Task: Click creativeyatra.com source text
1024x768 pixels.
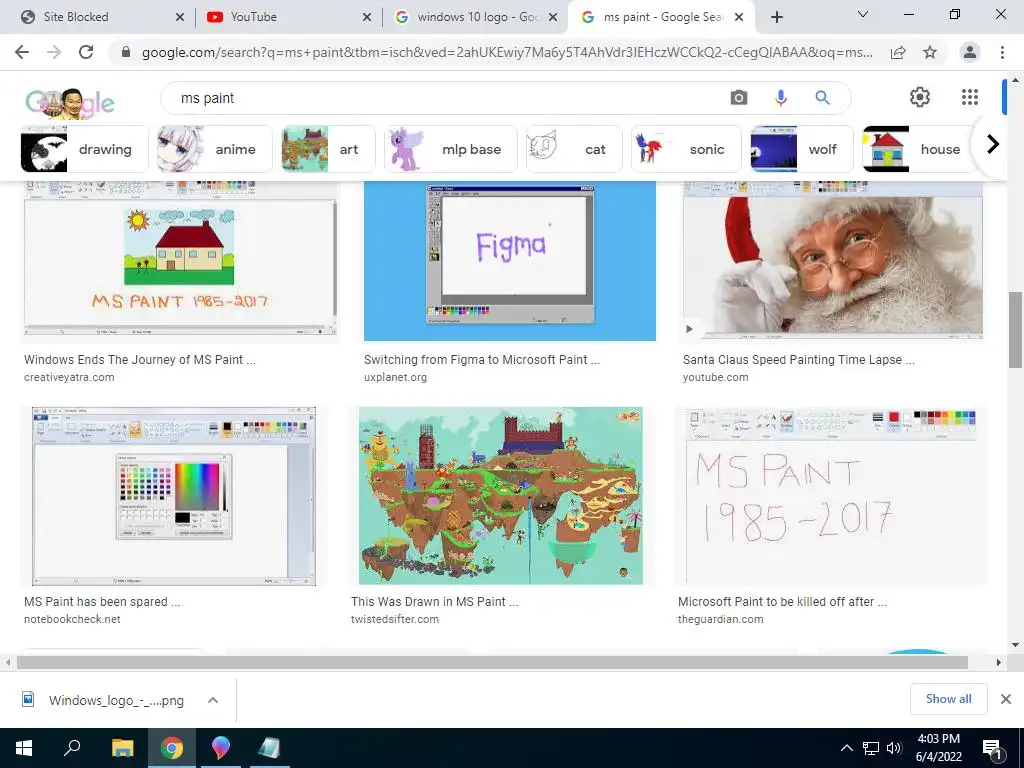Action: [69, 377]
